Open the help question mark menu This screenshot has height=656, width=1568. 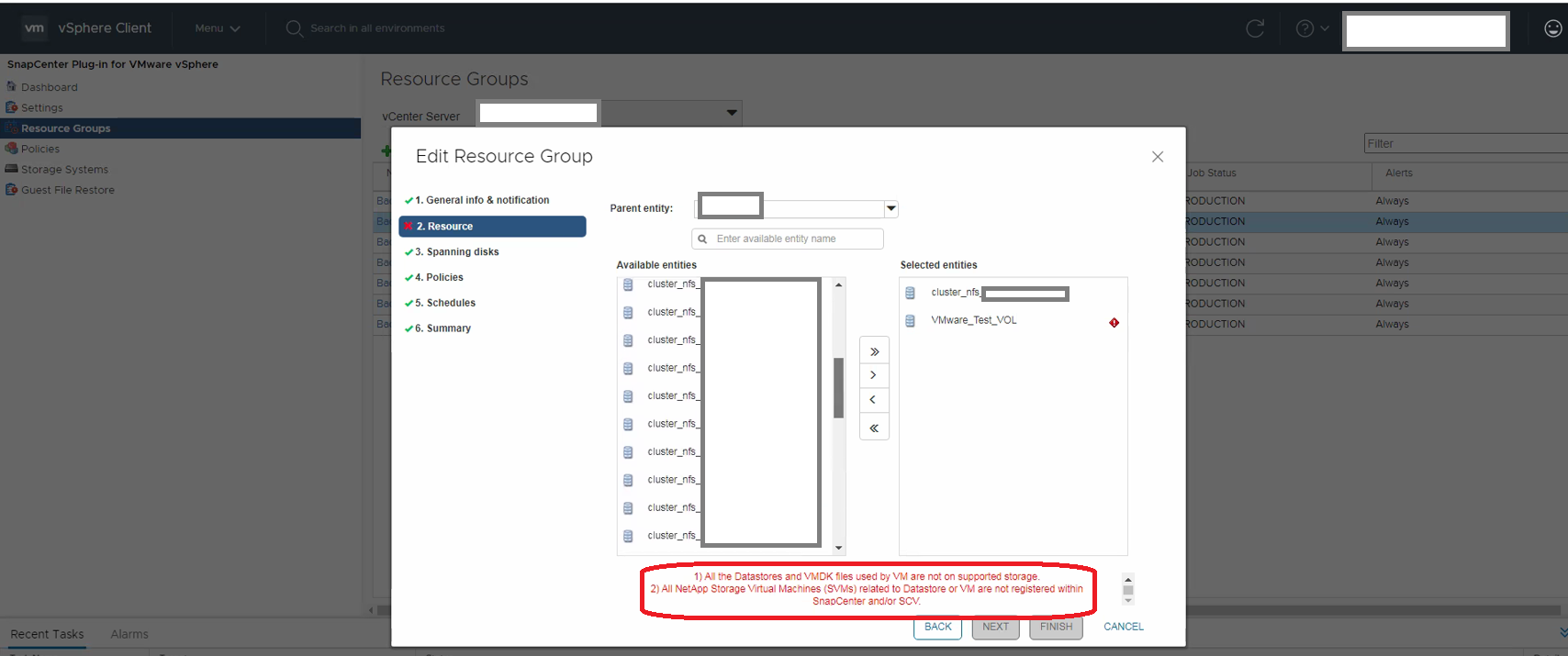(x=1311, y=28)
